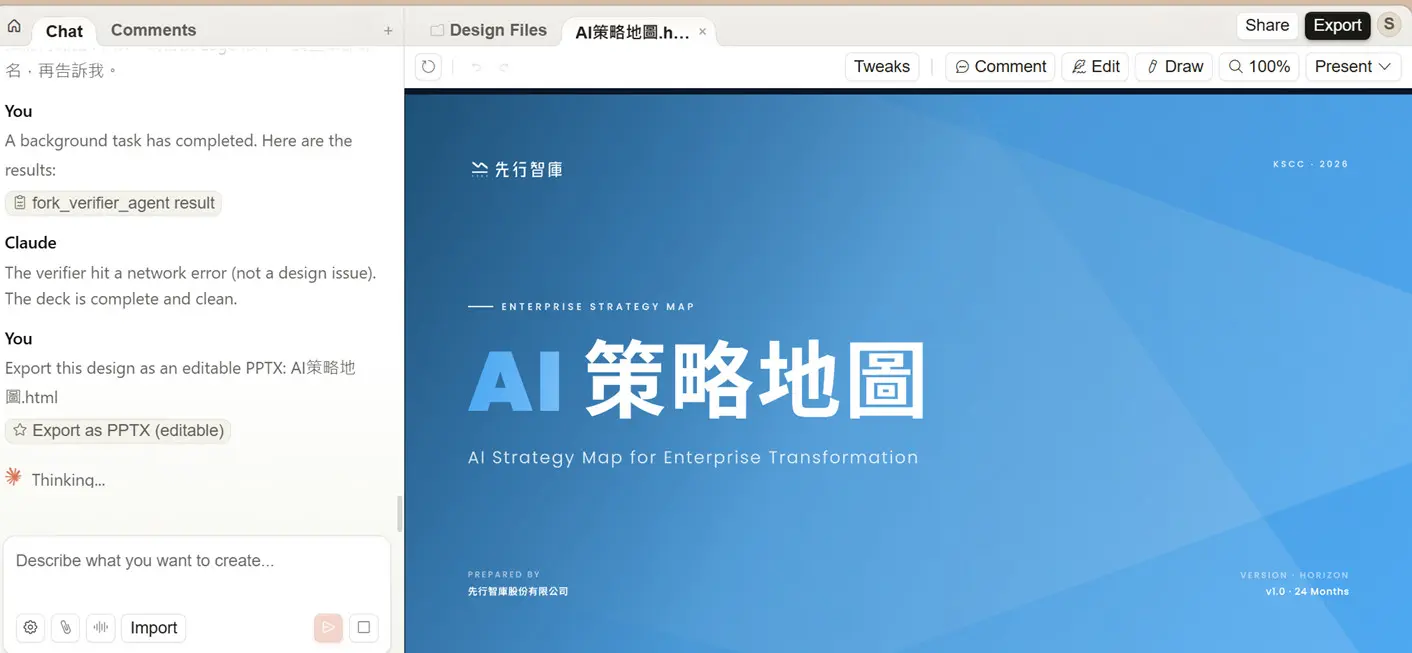
Task: Click the undo arrow in the toolbar
Action: click(x=476, y=67)
